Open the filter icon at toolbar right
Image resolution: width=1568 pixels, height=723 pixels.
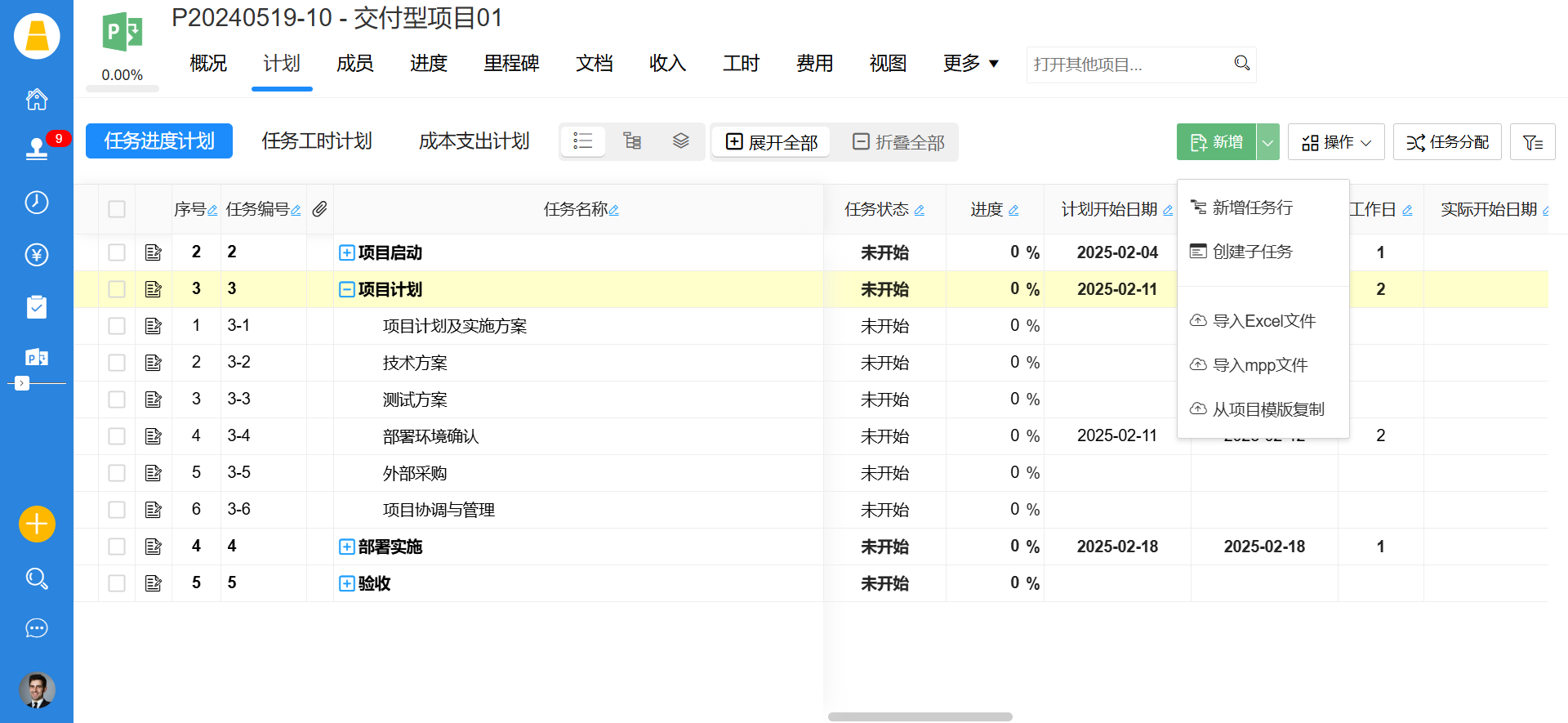click(x=1532, y=142)
